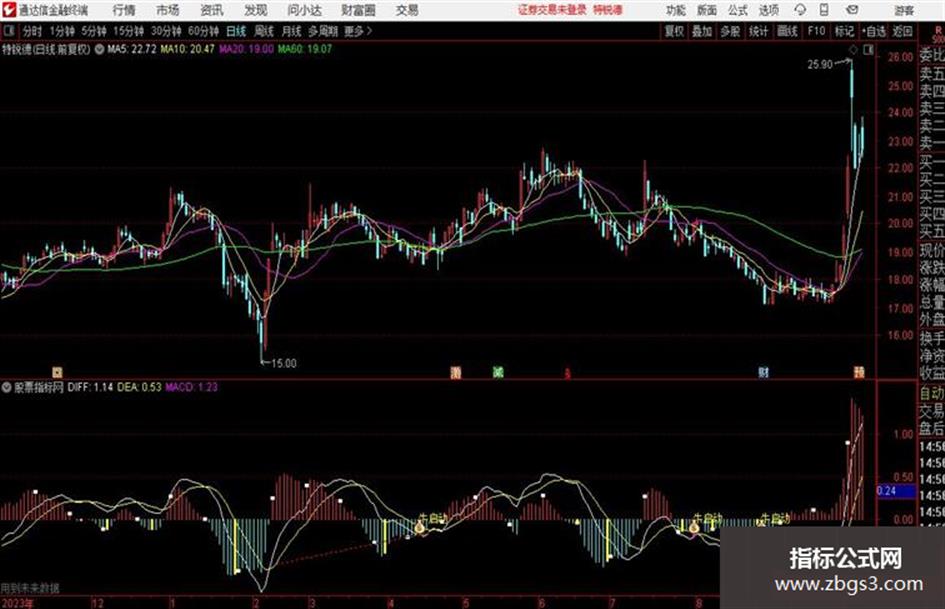Switch to the 30分钟 period tab
The image size is (945, 609).
coord(166,31)
